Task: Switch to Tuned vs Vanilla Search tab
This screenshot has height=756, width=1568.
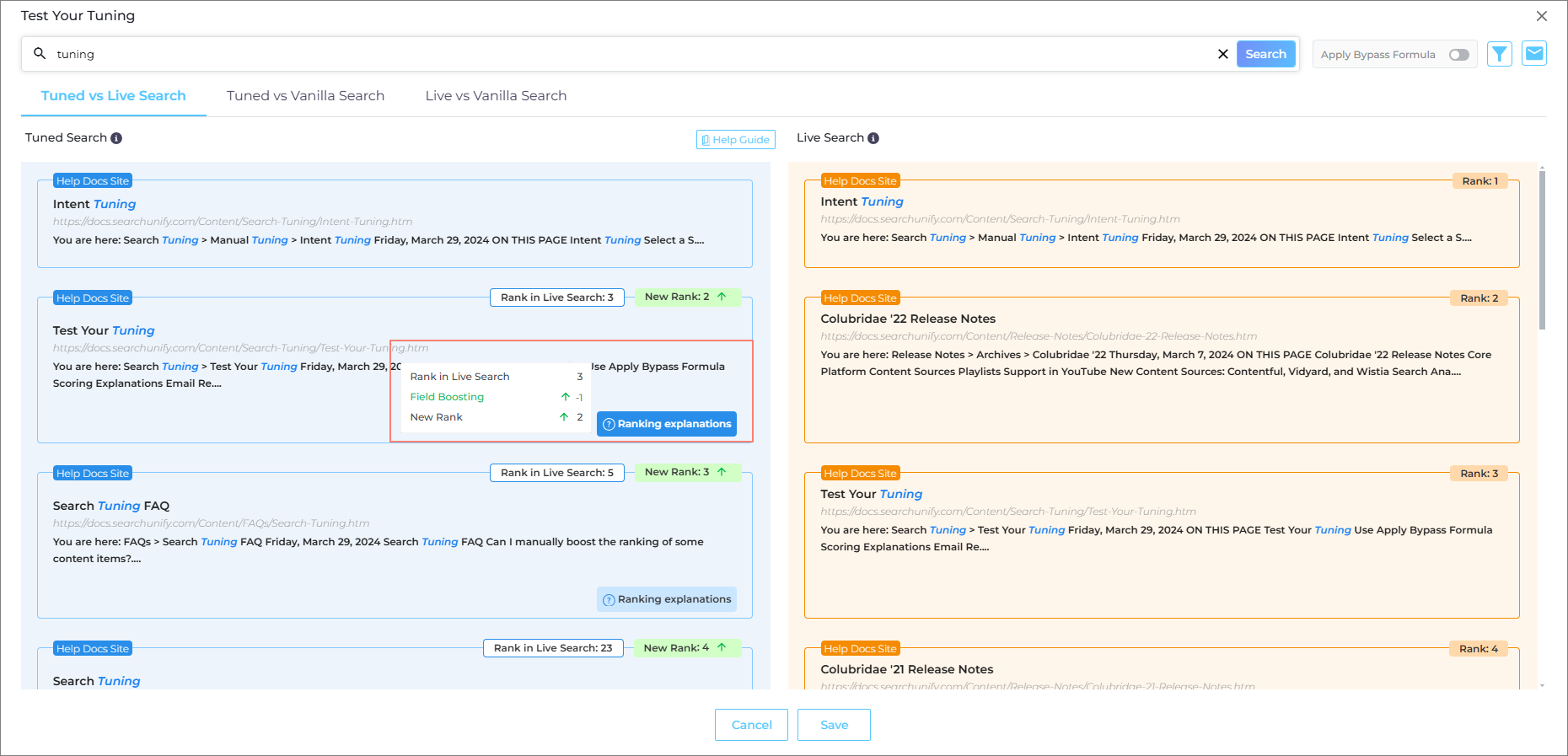Action: [x=305, y=96]
